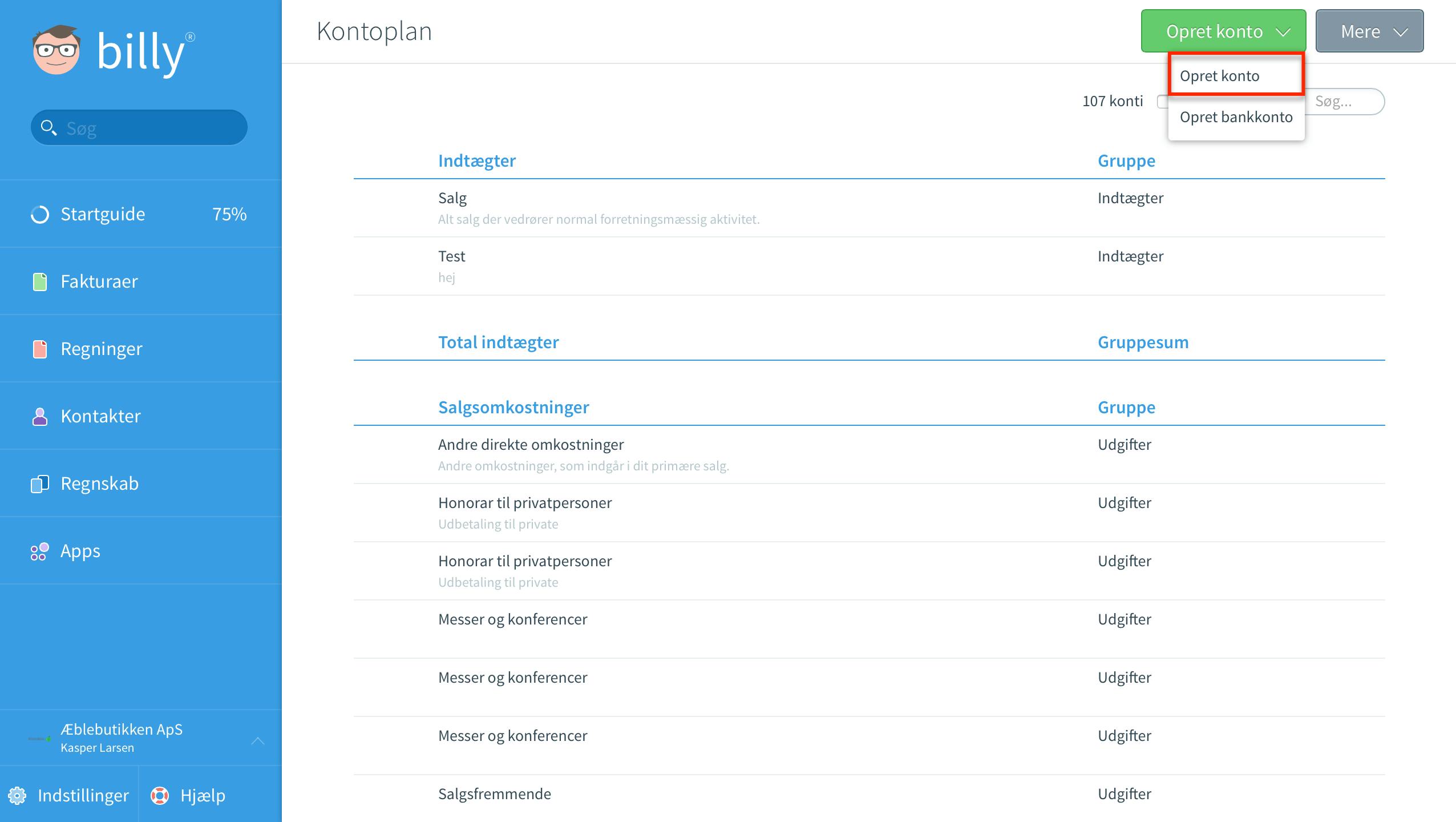Open the Salgsfremmende account row

point(869,798)
